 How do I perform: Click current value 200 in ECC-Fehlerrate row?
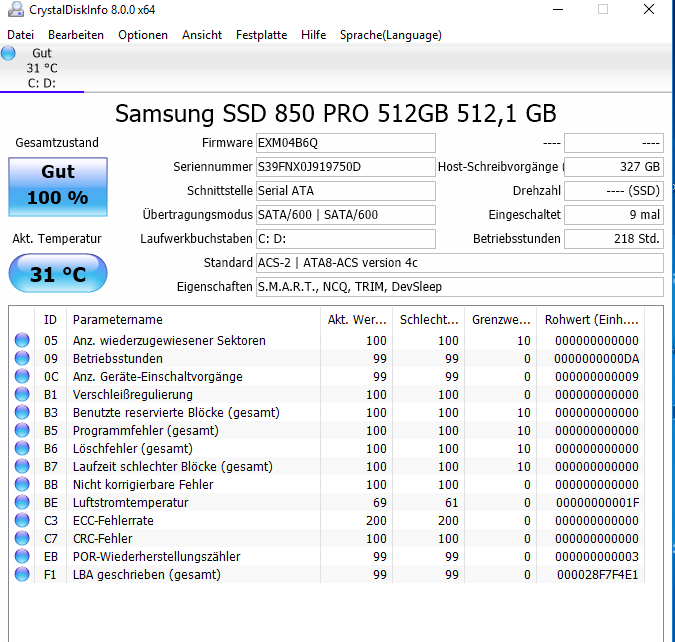376,521
